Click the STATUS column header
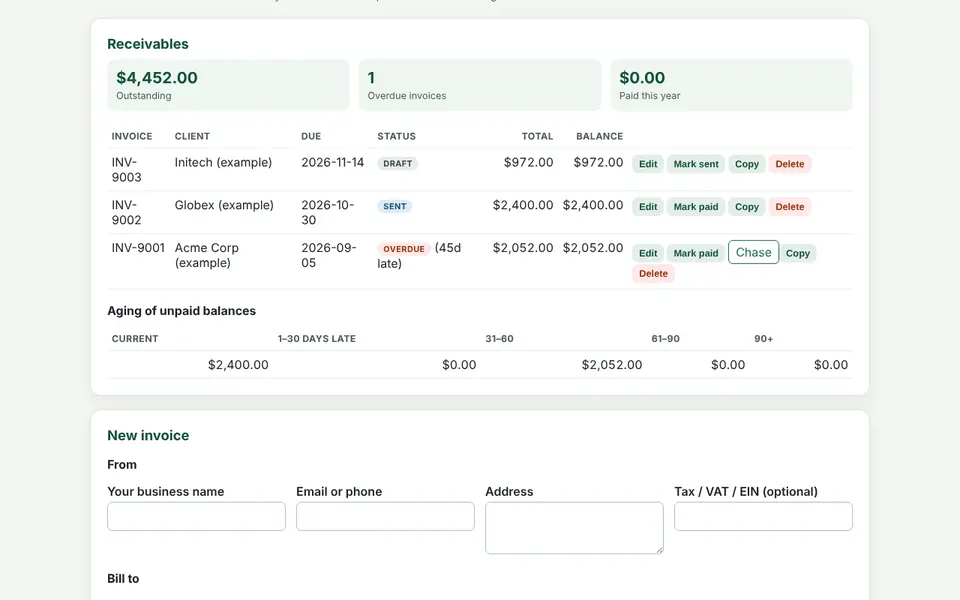Viewport: 960px width, 600px height. [x=396, y=136]
